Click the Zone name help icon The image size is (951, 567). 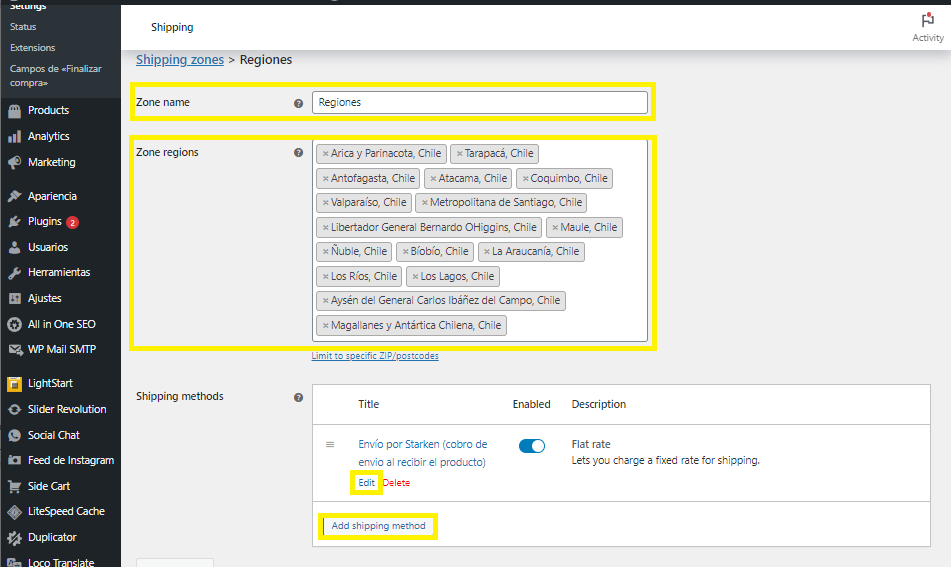pos(298,103)
